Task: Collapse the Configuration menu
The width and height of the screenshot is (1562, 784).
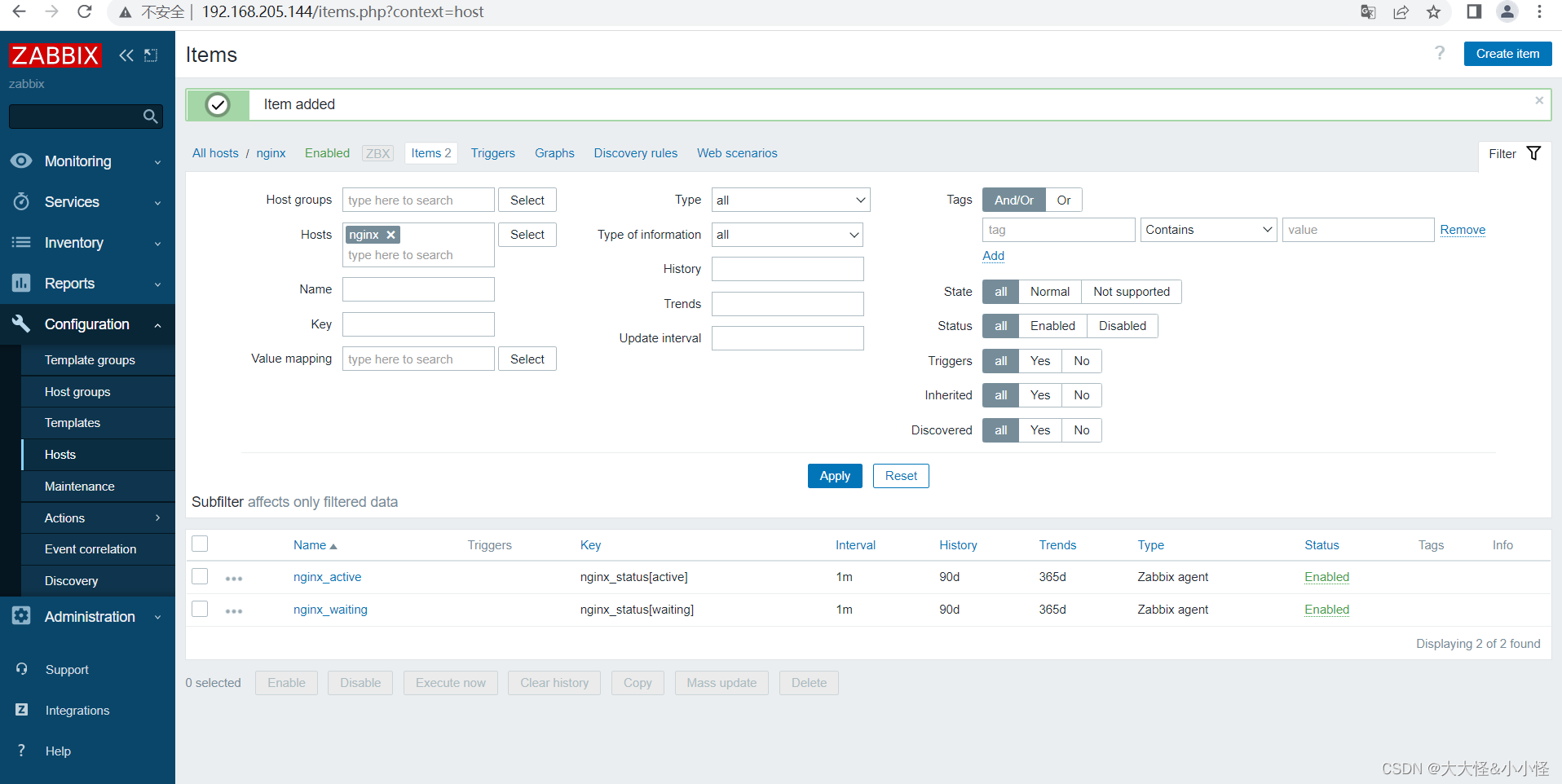Action: click(87, 324)
